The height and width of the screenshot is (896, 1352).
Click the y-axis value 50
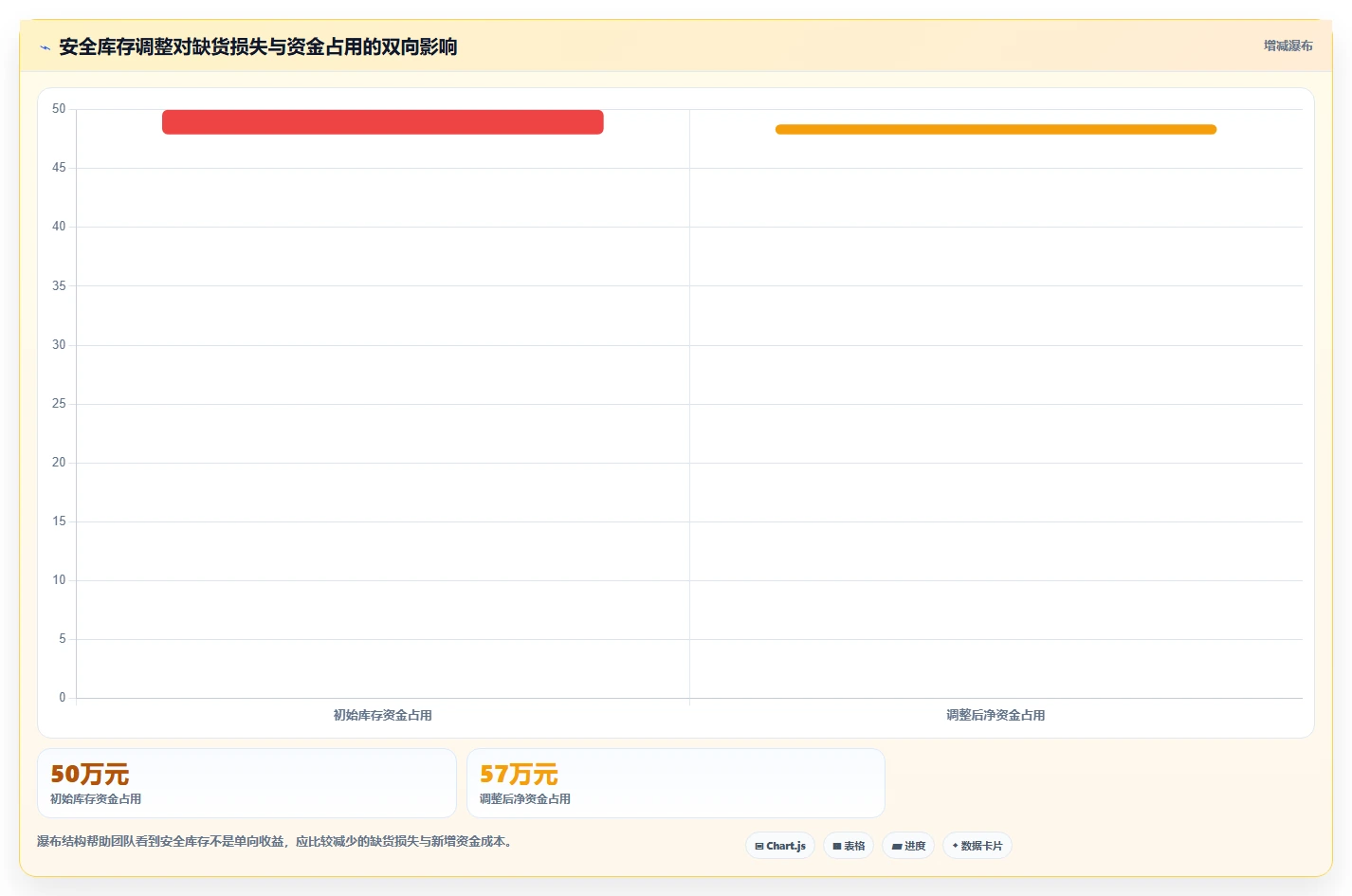[x=59, y=109]
